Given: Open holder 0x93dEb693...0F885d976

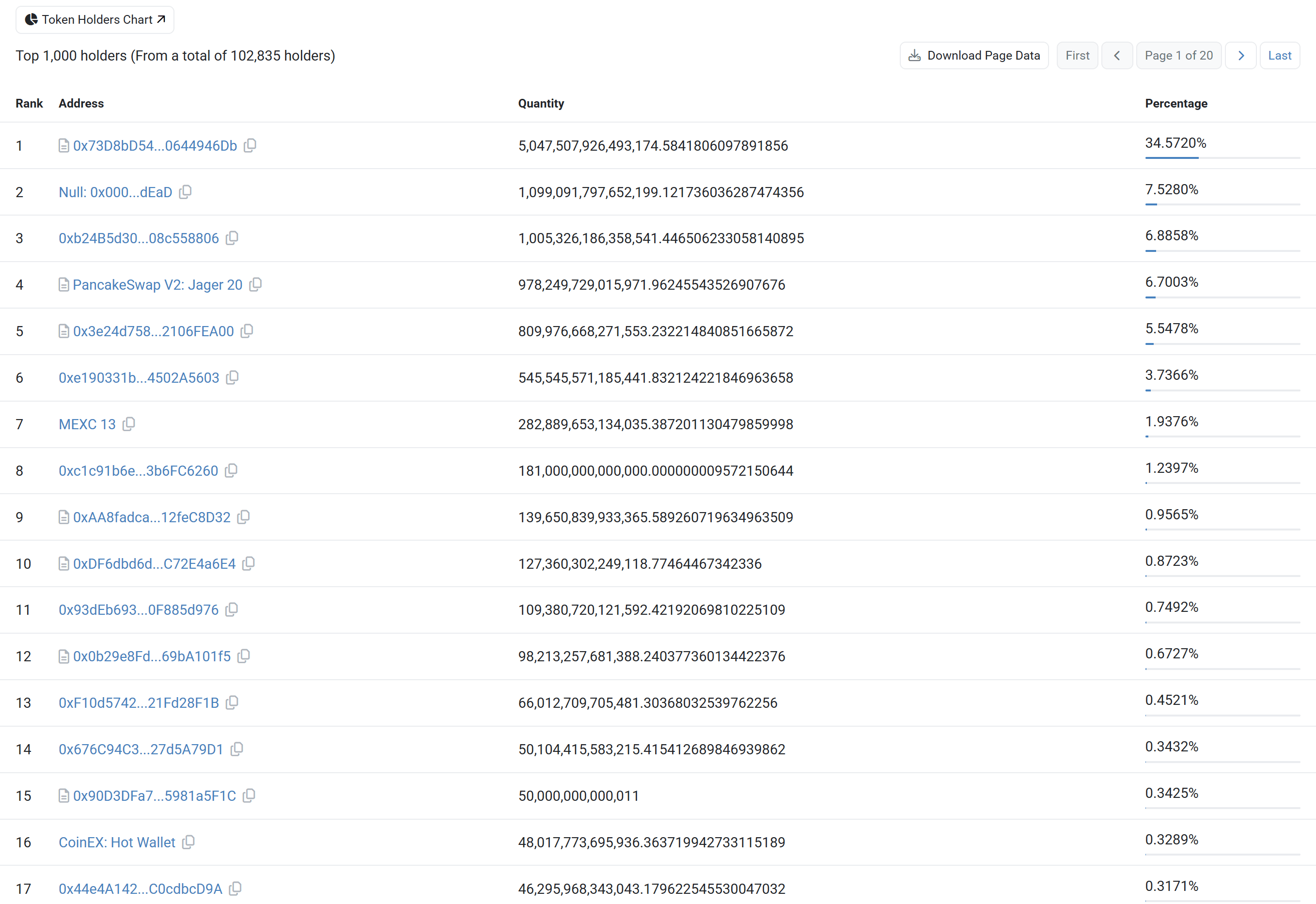Looking at the screenshot, I should coord(139,609).
